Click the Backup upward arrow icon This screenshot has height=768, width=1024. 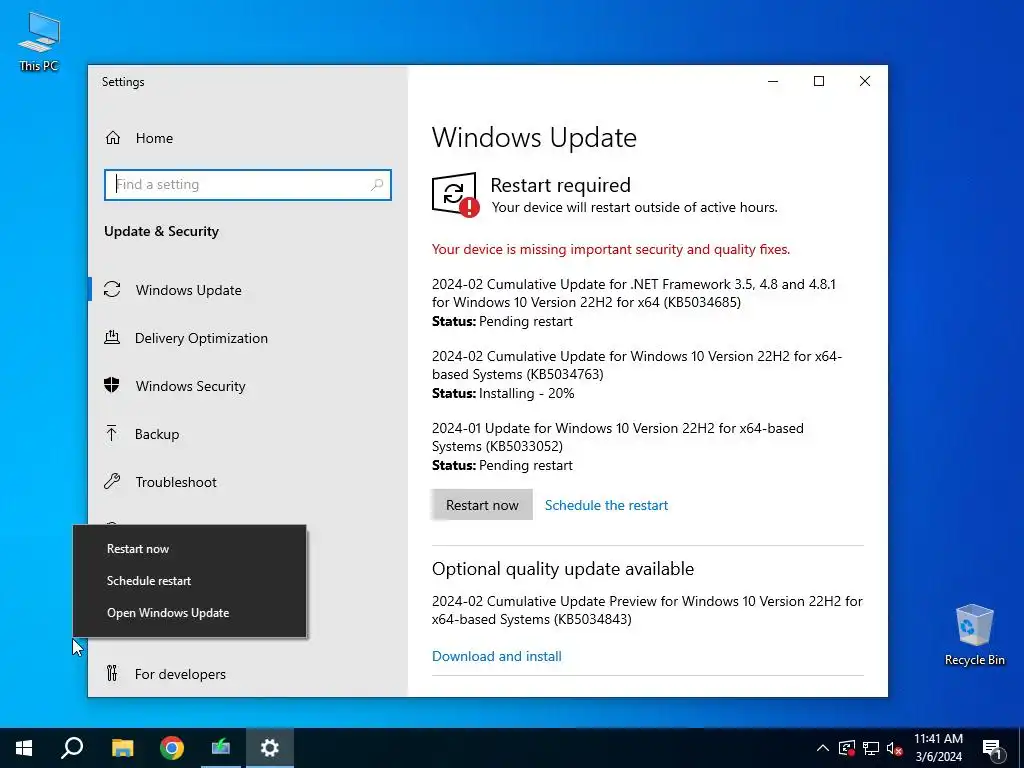click(112, 433)
